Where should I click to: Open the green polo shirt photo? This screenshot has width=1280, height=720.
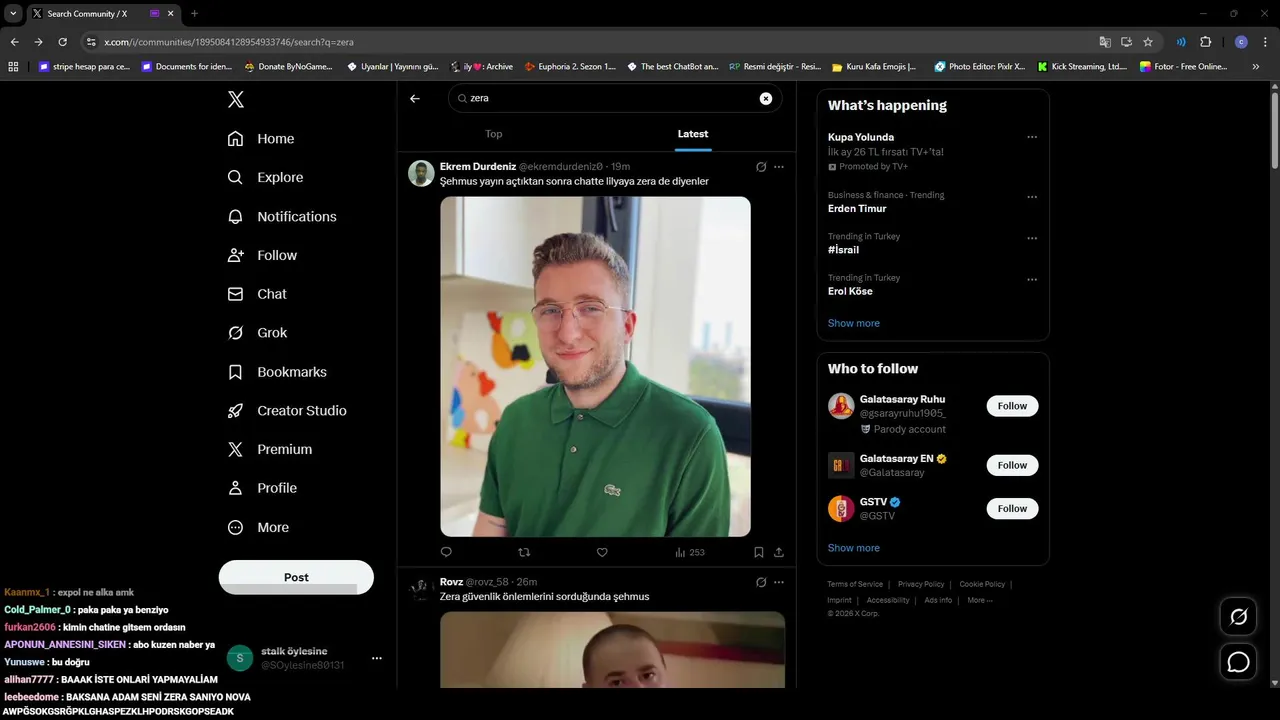(x=595, y=366)
